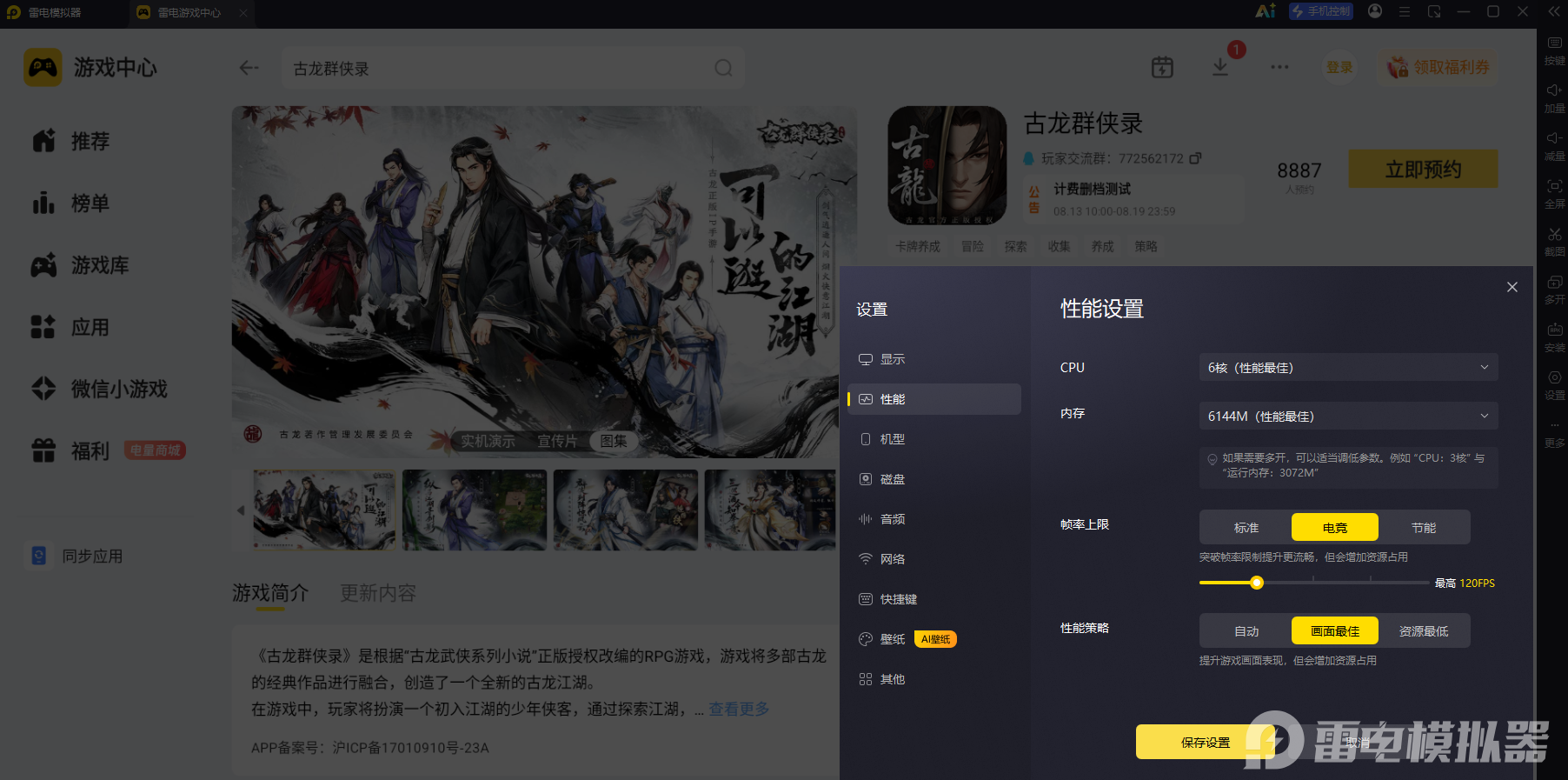This screenshot has height=780, width=1568.
Task: Copy player group number 772562172
Action: pyautogui.click(x=1196, y=158)
